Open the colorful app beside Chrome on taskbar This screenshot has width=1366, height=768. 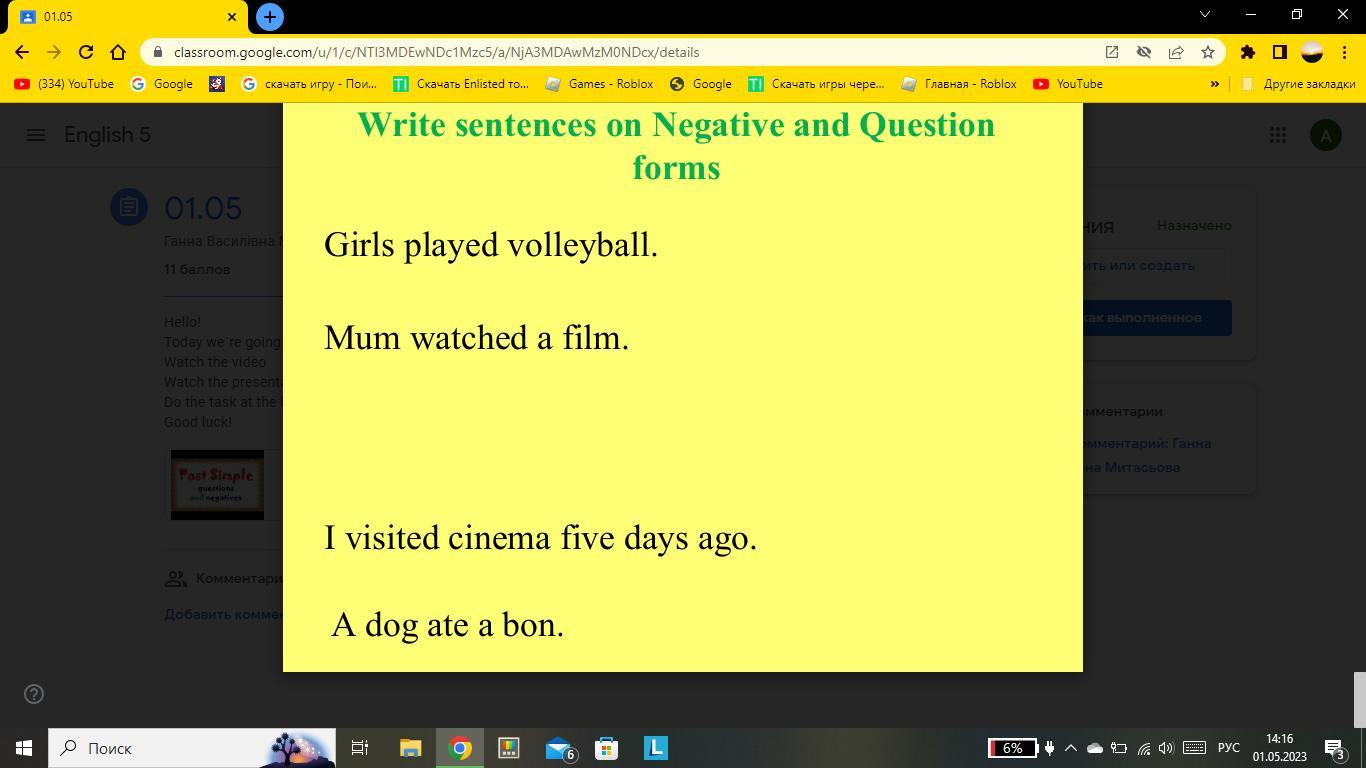pos(509,748)
